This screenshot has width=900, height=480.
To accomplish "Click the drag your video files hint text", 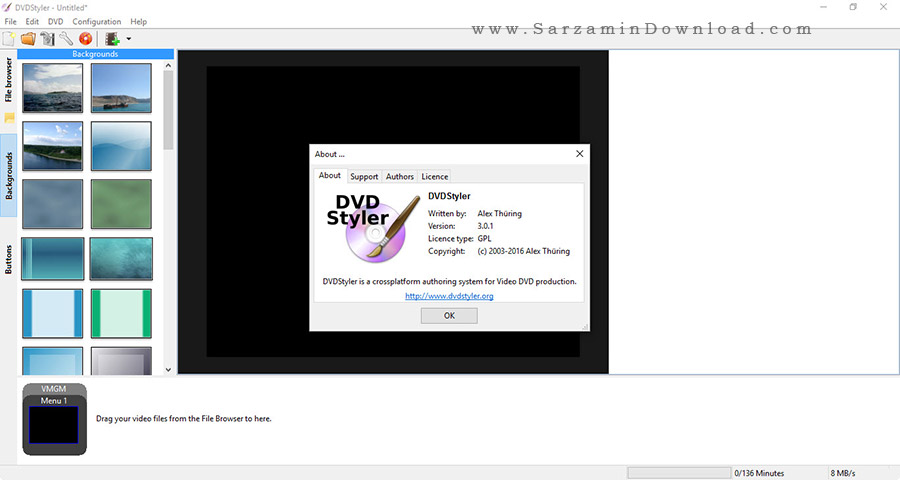I will pyautogui.click(x=184, y=419).
